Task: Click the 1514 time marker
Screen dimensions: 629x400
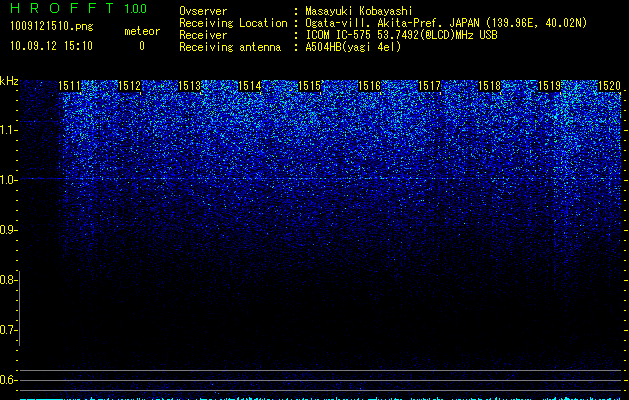Action: [250, 86]
